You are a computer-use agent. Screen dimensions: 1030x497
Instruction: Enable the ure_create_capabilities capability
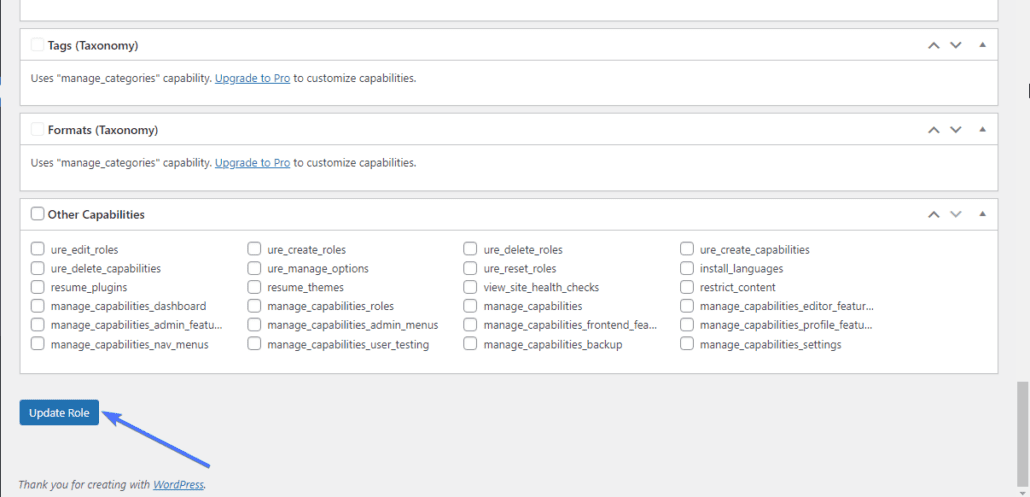click(x=687, y=249)
